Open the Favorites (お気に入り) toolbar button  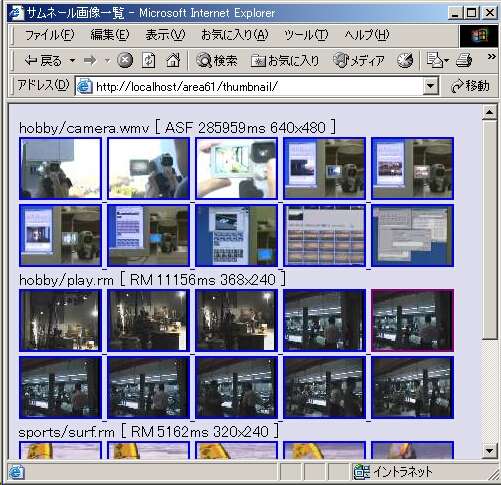[x=285, y=61]
